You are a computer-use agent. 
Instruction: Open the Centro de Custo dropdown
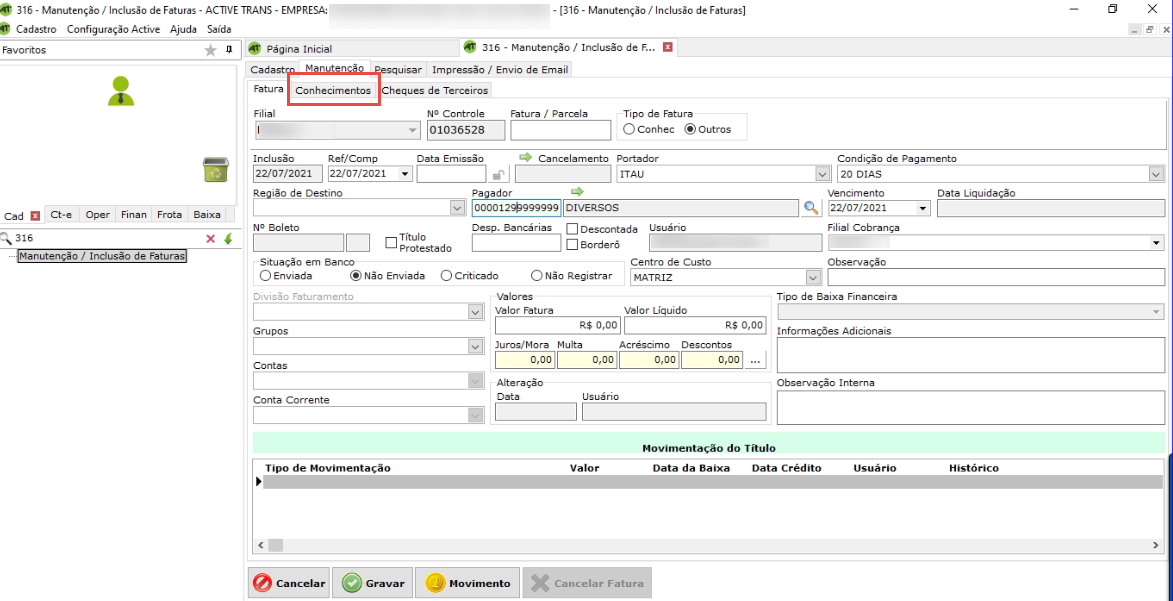click(x=812, y=278)
